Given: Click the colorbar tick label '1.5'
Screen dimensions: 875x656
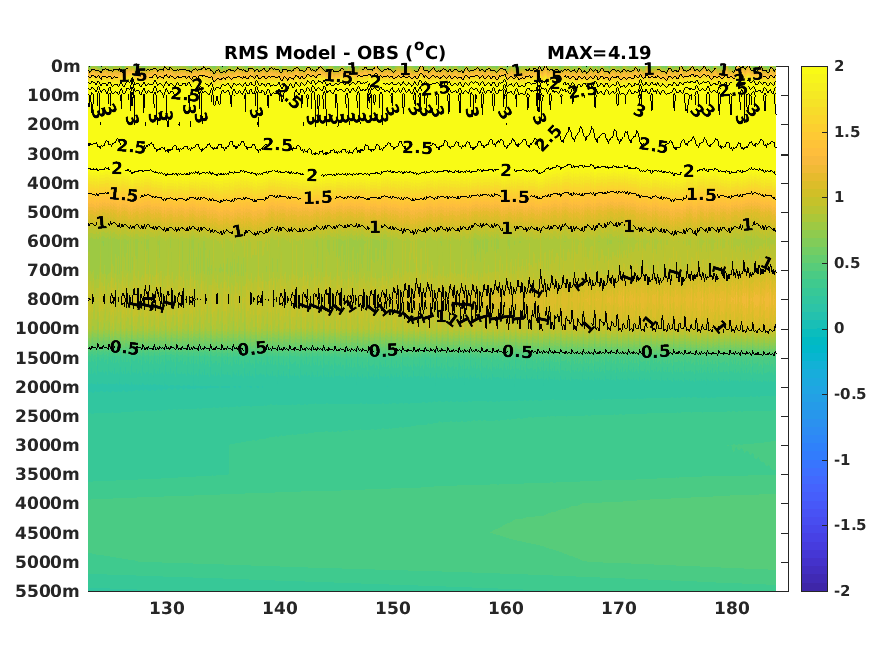Looking at the screenshot, I should tap(847, 132).
